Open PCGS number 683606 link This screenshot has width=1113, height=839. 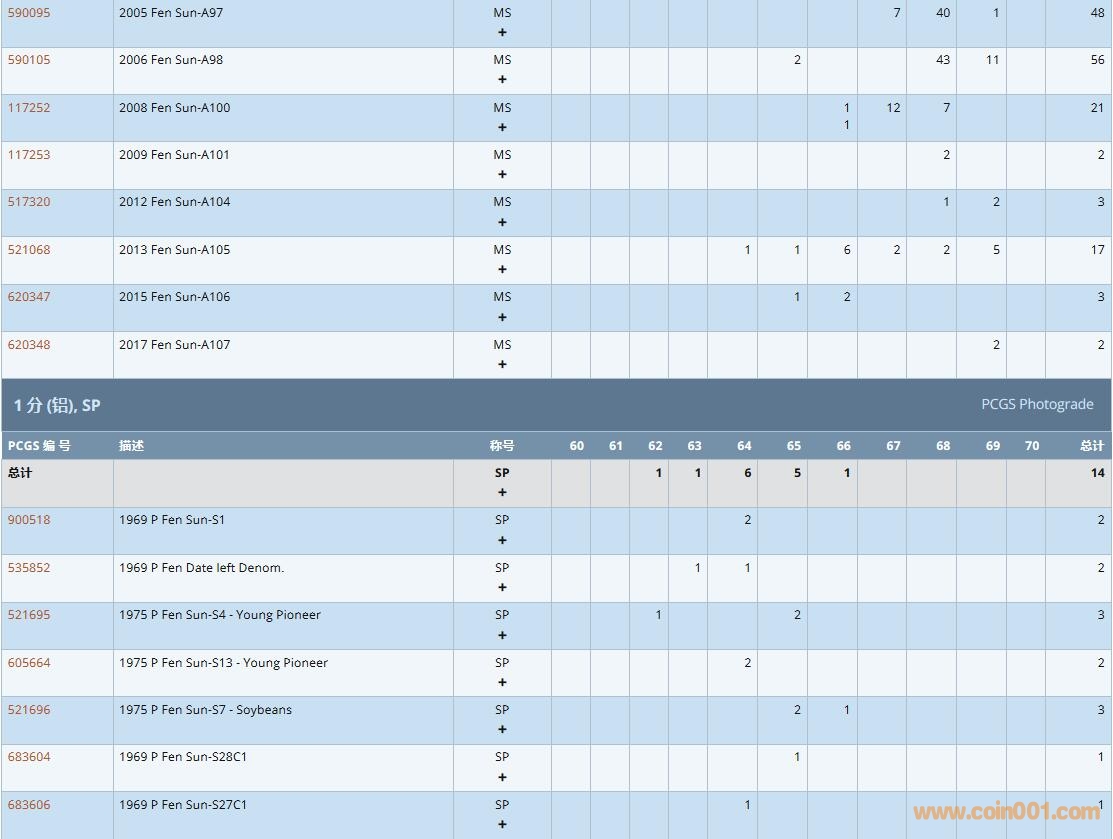(29, 804)
